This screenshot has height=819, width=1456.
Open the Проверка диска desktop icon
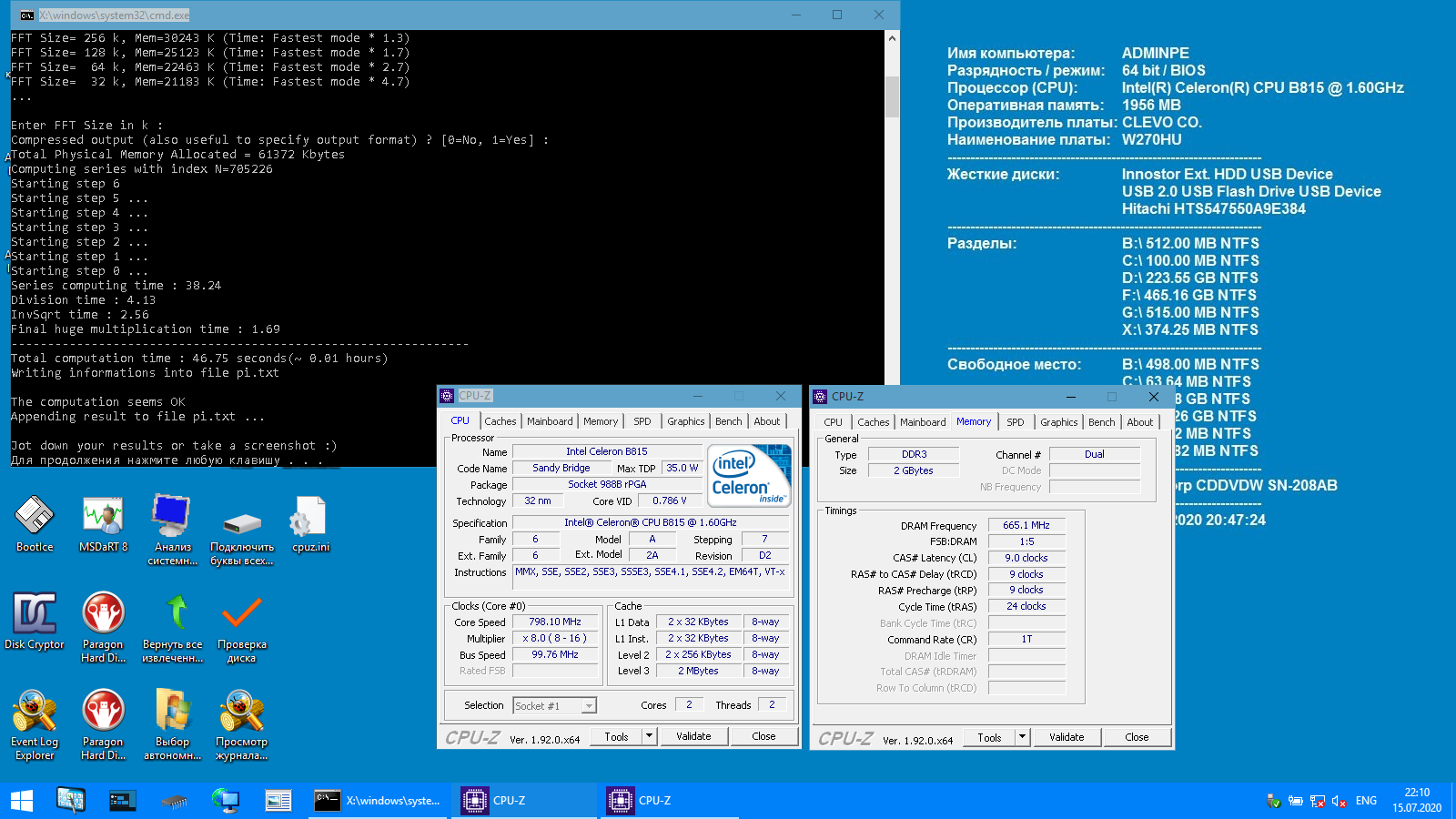pyautogui.click(x=242, y=627)
